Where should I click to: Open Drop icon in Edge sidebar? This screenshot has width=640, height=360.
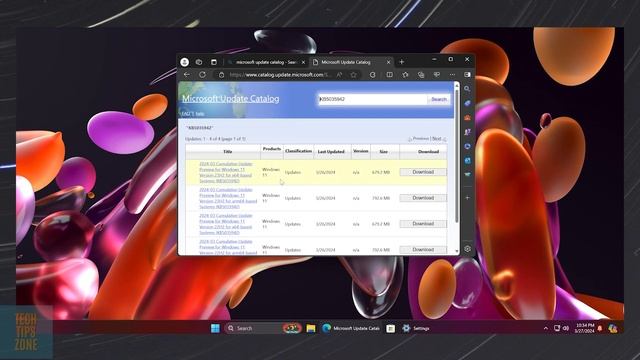click(x=467, y=174)
